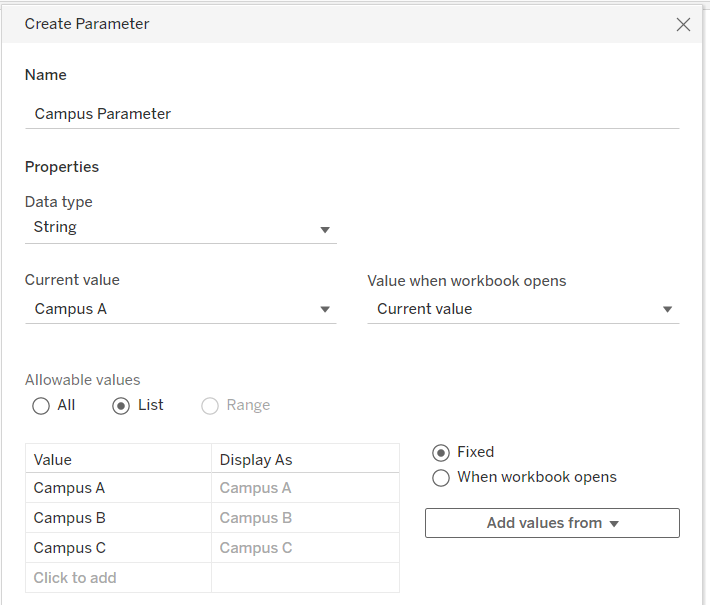Select the When workbook opens radio button
The image size is (710, 605).
tap(441, 478)
